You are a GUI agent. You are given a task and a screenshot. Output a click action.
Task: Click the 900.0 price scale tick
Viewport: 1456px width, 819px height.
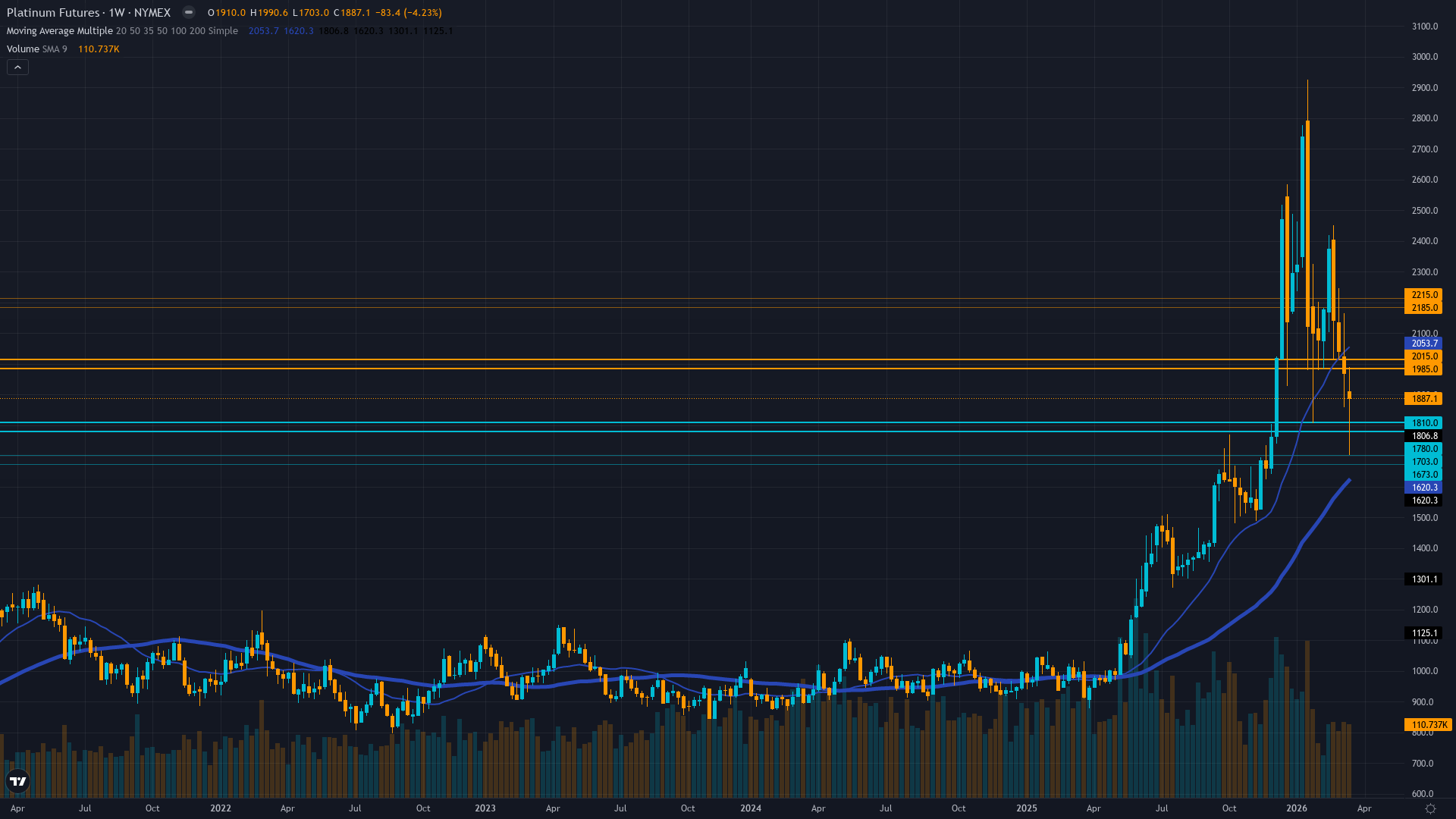coord(1423,702)
